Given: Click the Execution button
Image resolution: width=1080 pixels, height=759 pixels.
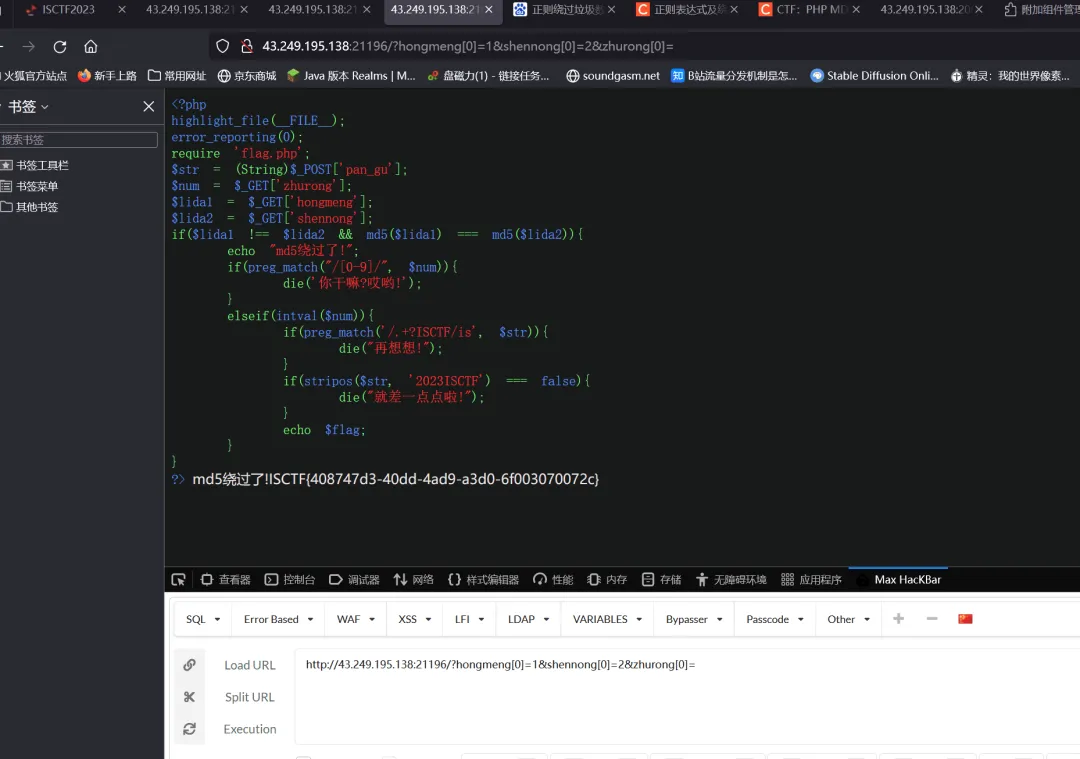Looking at the screenshot, I should coord(249,729).
